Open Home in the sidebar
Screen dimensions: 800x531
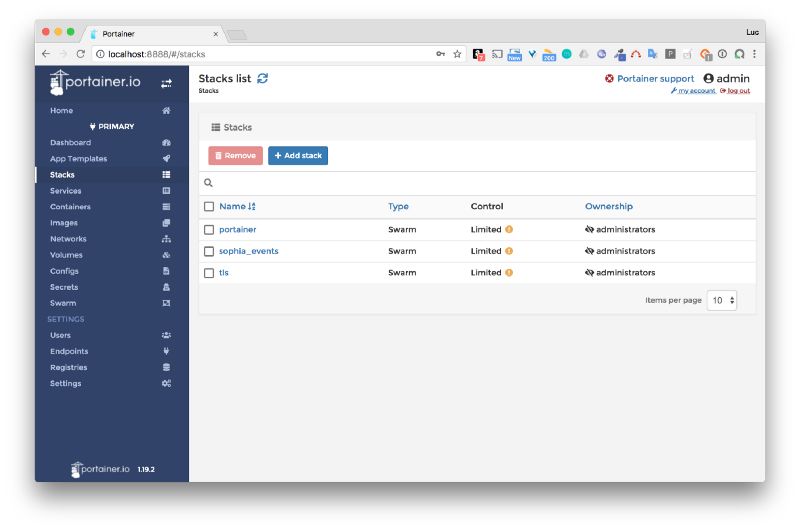click(62, 111)
